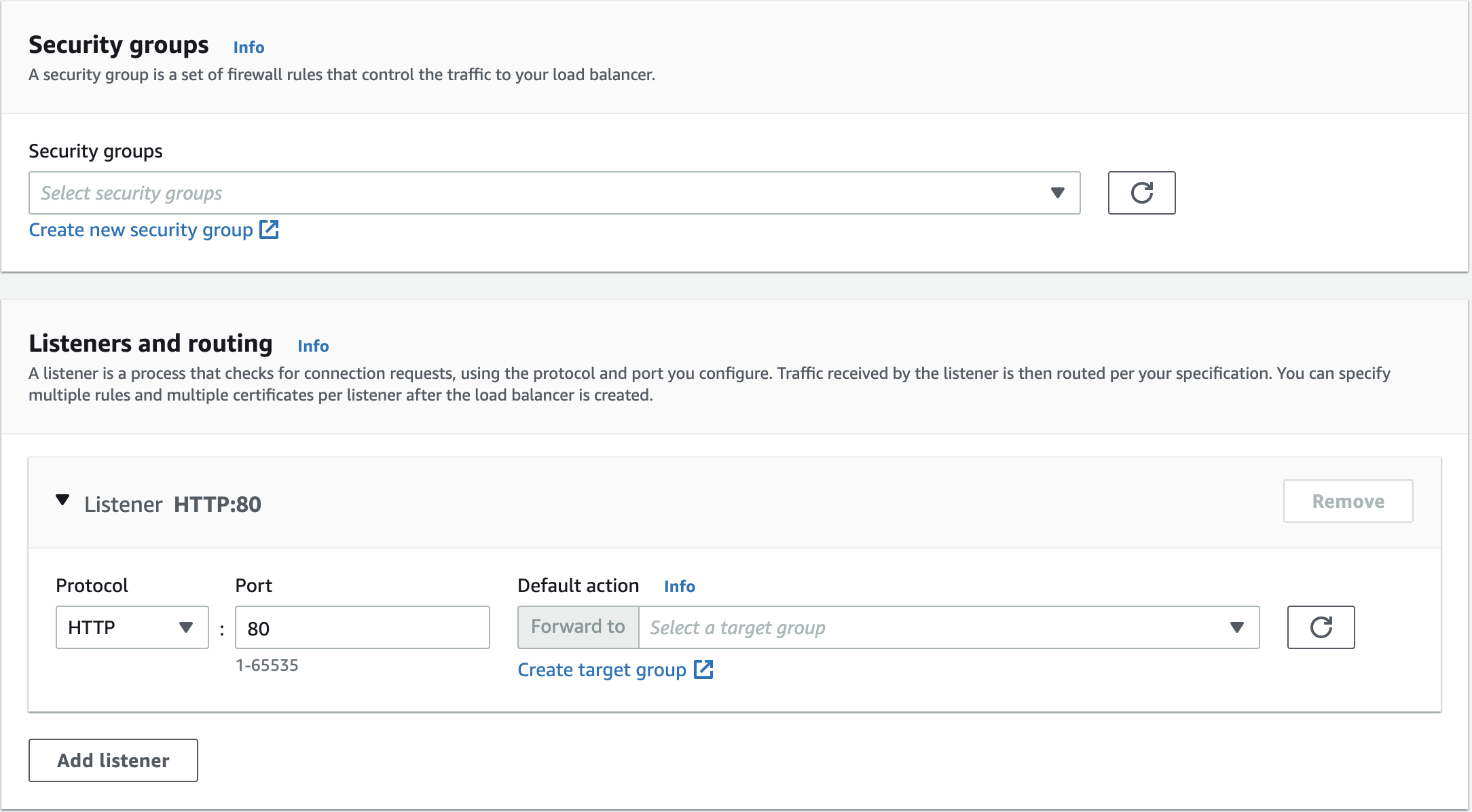1472x812 pixels.
Task: Click dropdown arrow in Protocol selector
Action: point(186,627)
